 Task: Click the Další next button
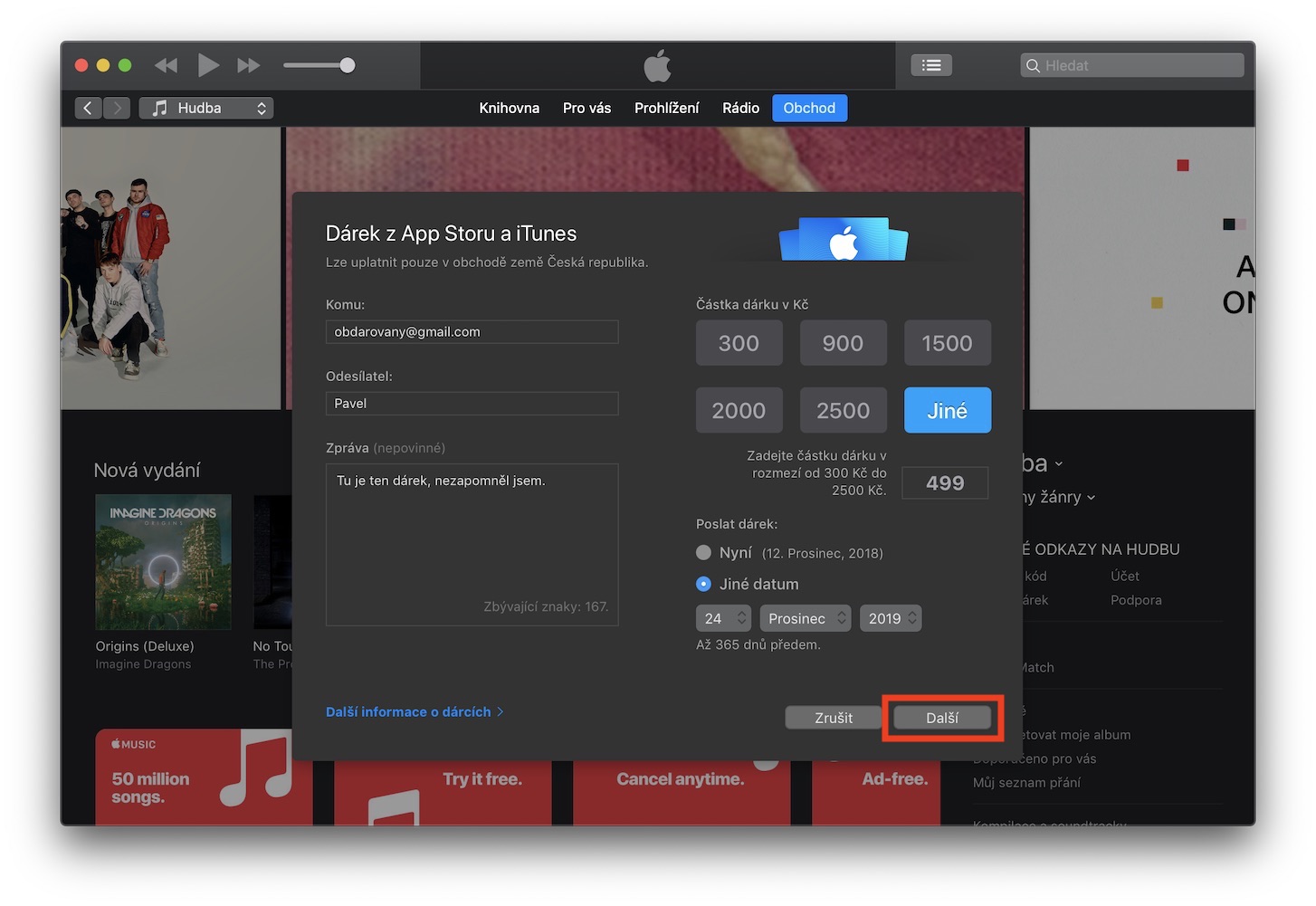[x=941, y=718]
